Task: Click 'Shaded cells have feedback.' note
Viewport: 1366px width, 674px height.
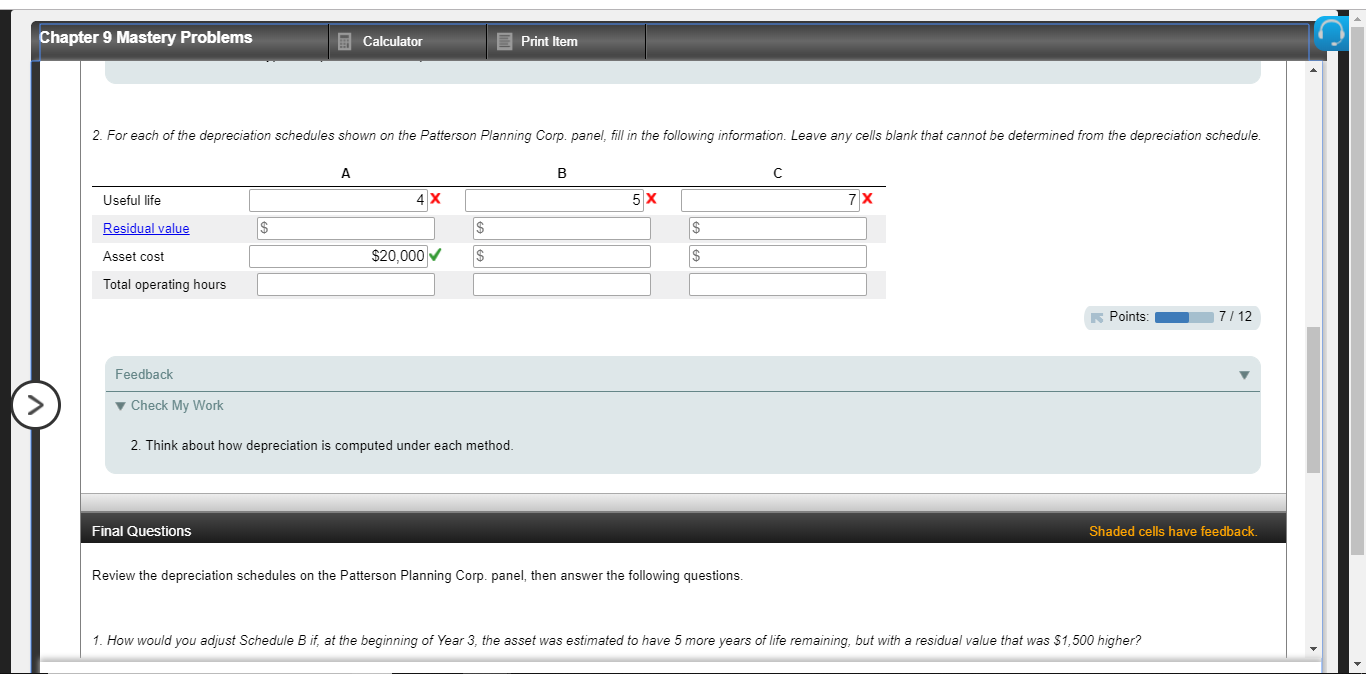Action: [x=1173, y=531]
